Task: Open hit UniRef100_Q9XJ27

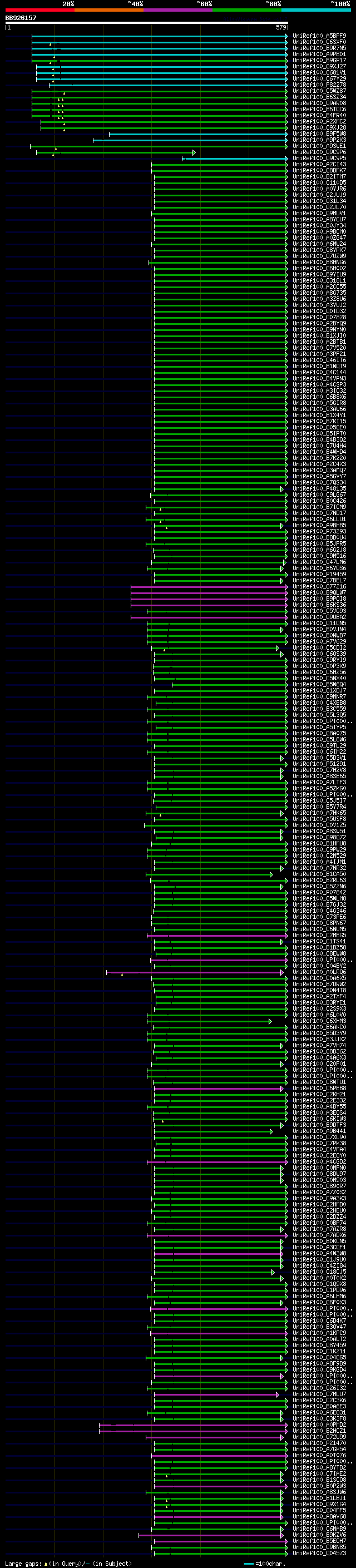Action: pyautogui.click(x=319, y=66)
